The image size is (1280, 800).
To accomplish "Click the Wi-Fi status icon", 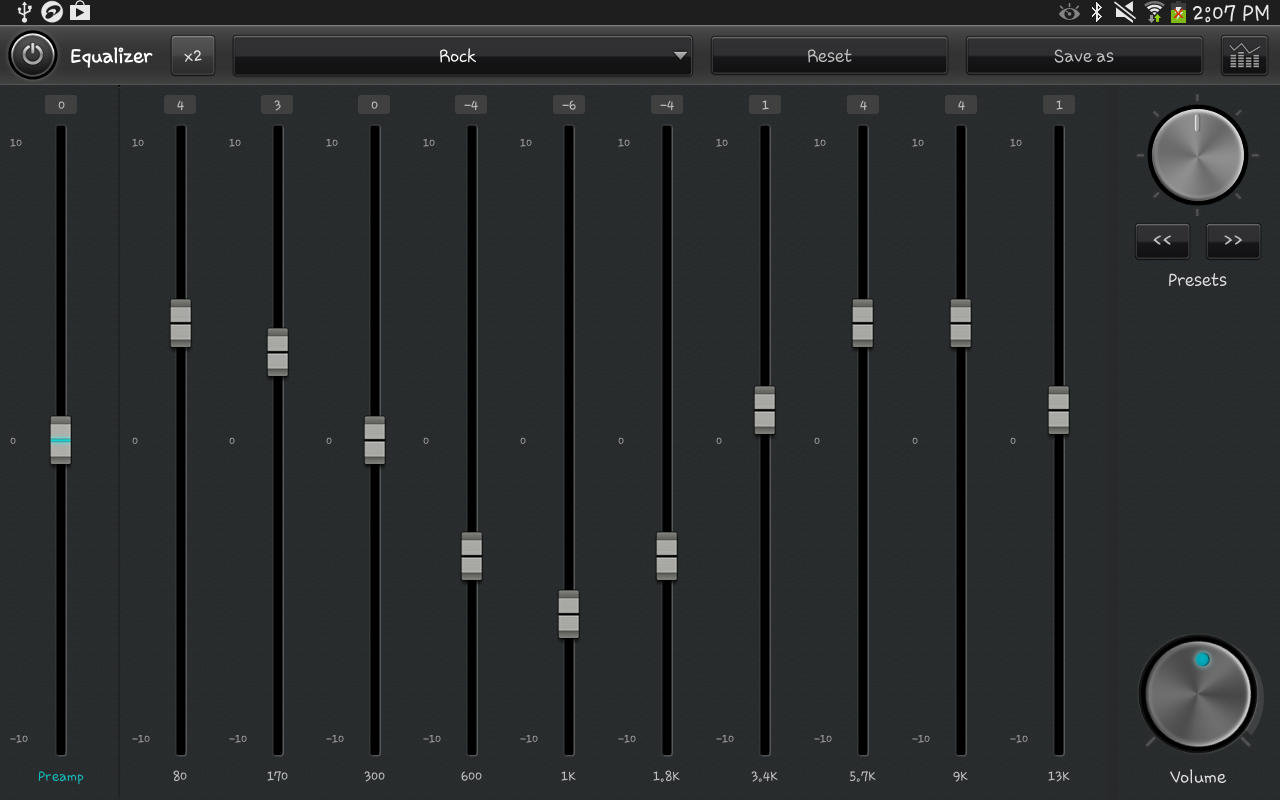I will [1152, 13].
